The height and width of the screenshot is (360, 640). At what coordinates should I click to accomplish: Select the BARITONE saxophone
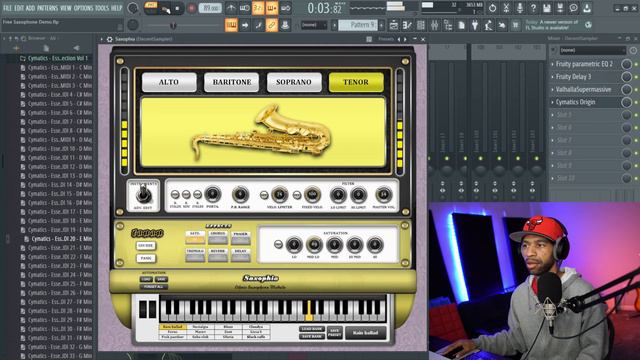coord(231,82)
